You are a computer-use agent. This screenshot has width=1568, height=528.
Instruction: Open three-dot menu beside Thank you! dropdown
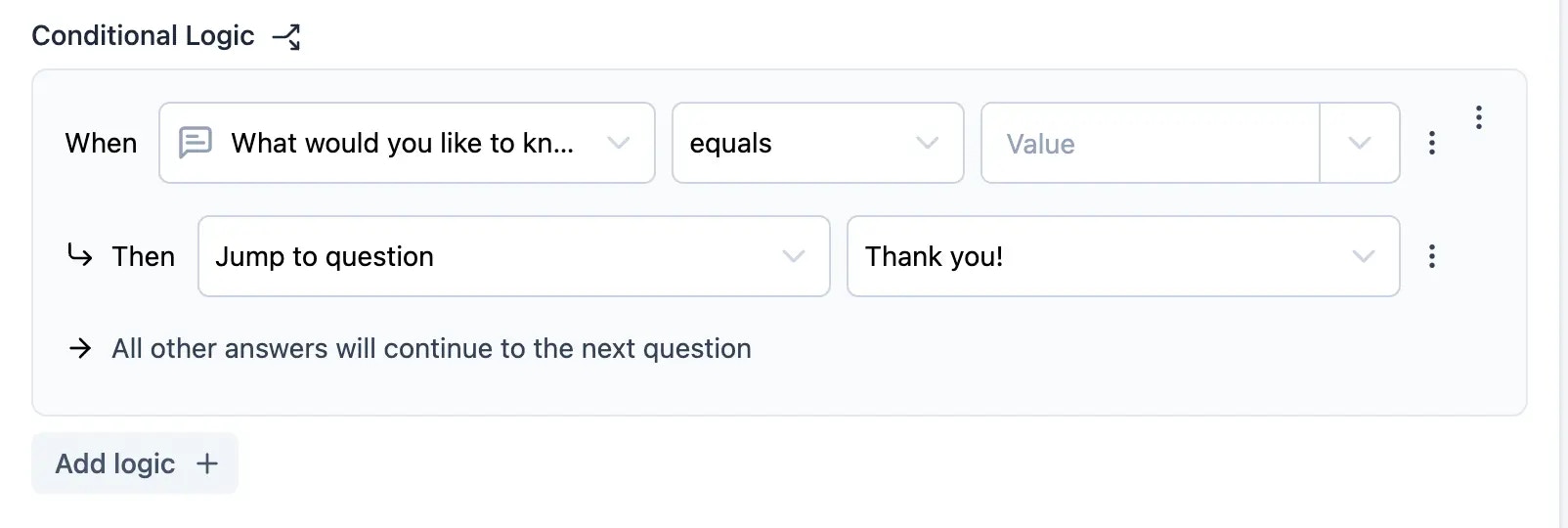1431,256
